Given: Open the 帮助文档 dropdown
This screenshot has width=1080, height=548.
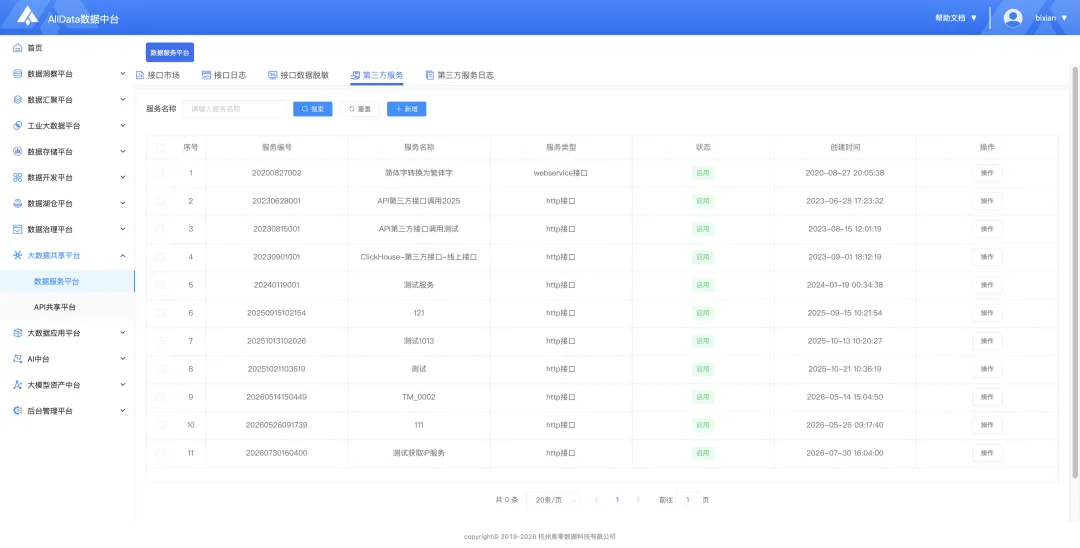Looking at the screenshot, I should [956, 18].
